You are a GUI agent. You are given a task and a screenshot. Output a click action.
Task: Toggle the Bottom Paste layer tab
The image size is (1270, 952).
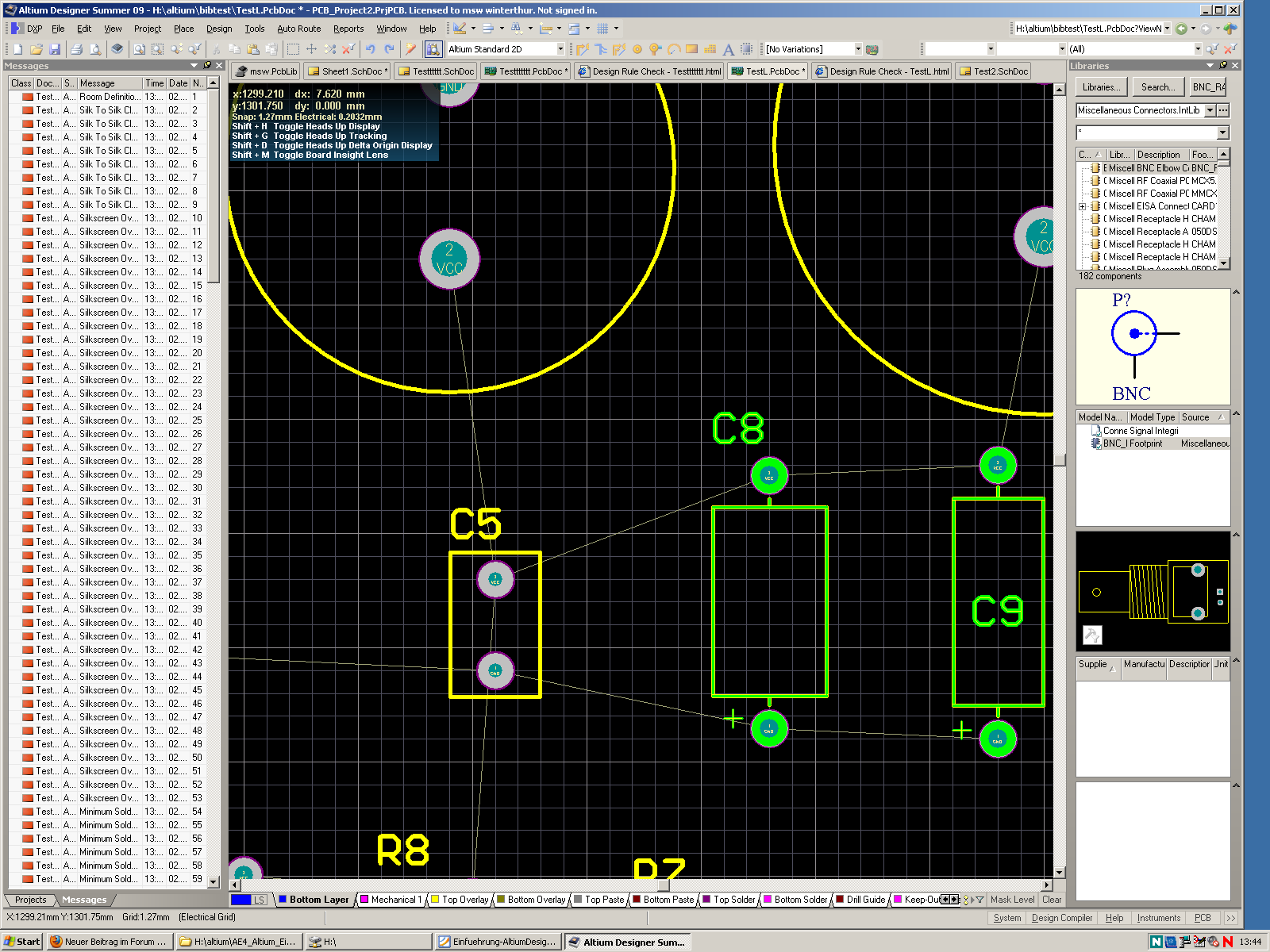(x=663, y=900)
